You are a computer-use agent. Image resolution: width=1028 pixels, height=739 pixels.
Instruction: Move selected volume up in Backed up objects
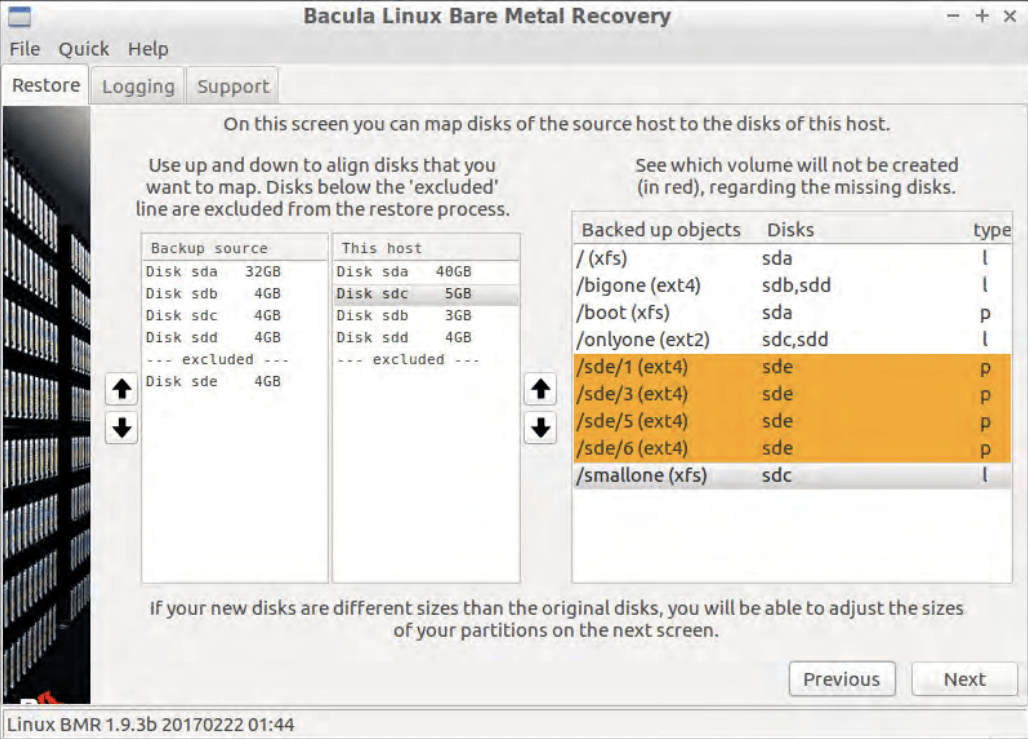pos(540,390)
